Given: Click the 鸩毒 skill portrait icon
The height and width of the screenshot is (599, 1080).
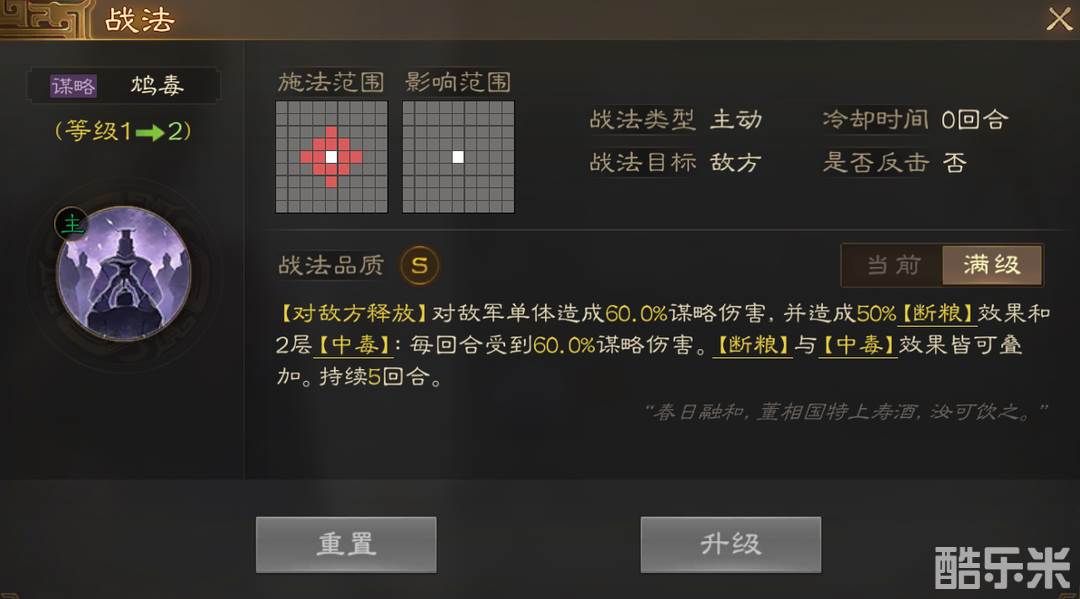Looking at the screenshot, I should [x=124, y=273].
